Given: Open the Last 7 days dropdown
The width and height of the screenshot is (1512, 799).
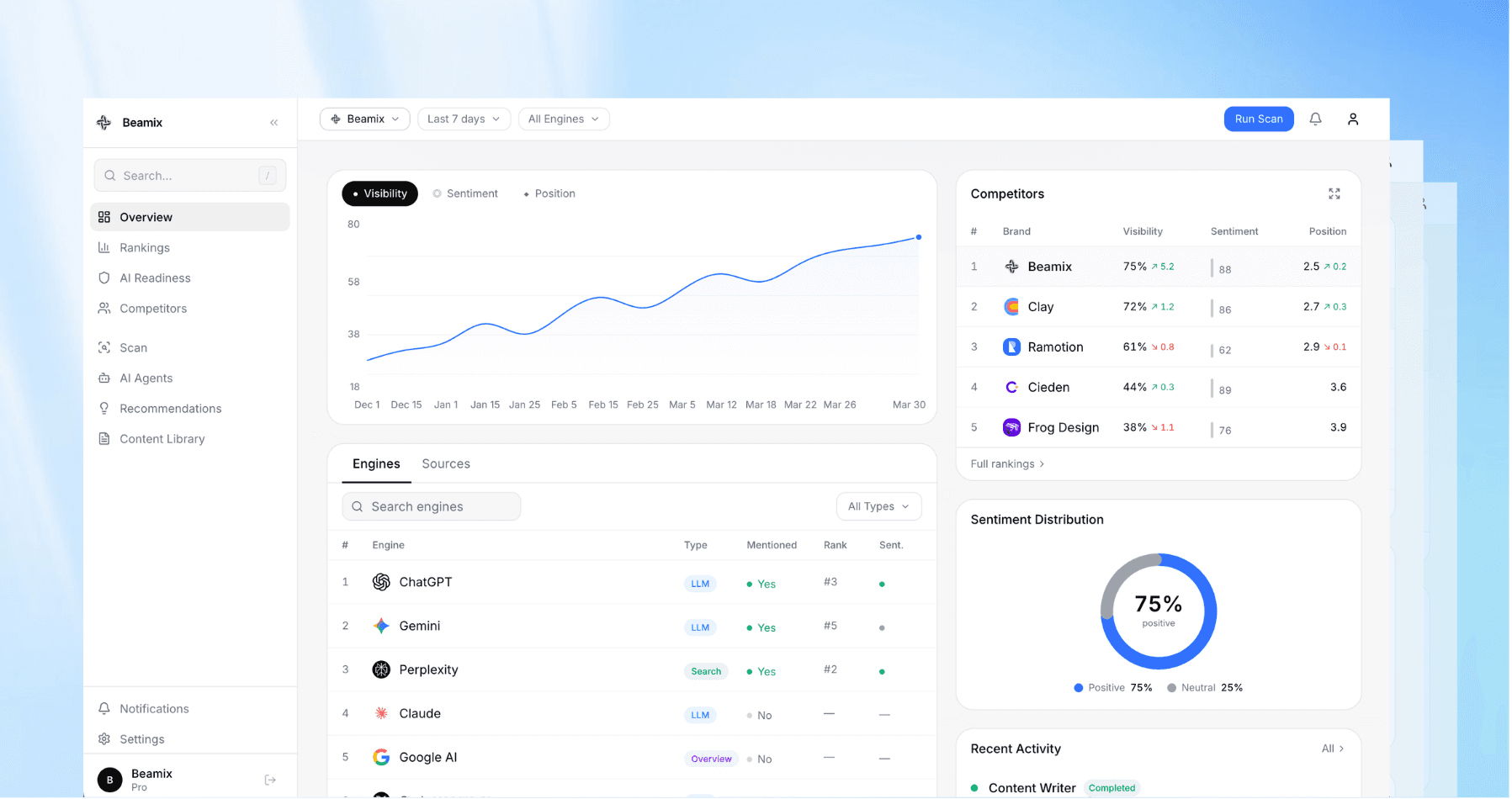Looking at the screenshot, I should pyautogui.click(x=464, y=119).
